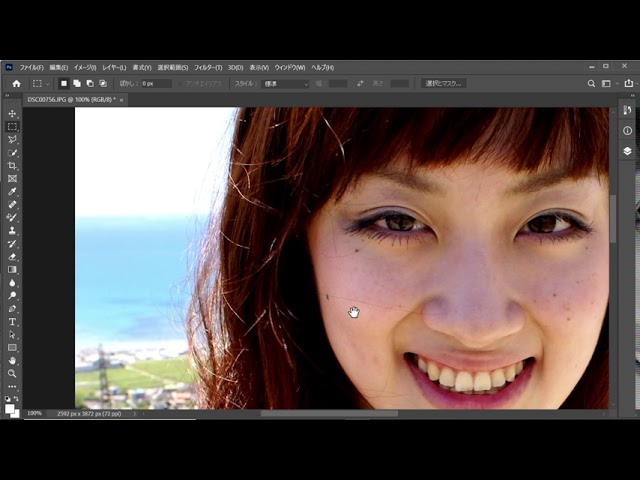The width and height of the screenshot is (640, 480).
Task: Open the フィルター(T) menu
Action: [208, 67]
